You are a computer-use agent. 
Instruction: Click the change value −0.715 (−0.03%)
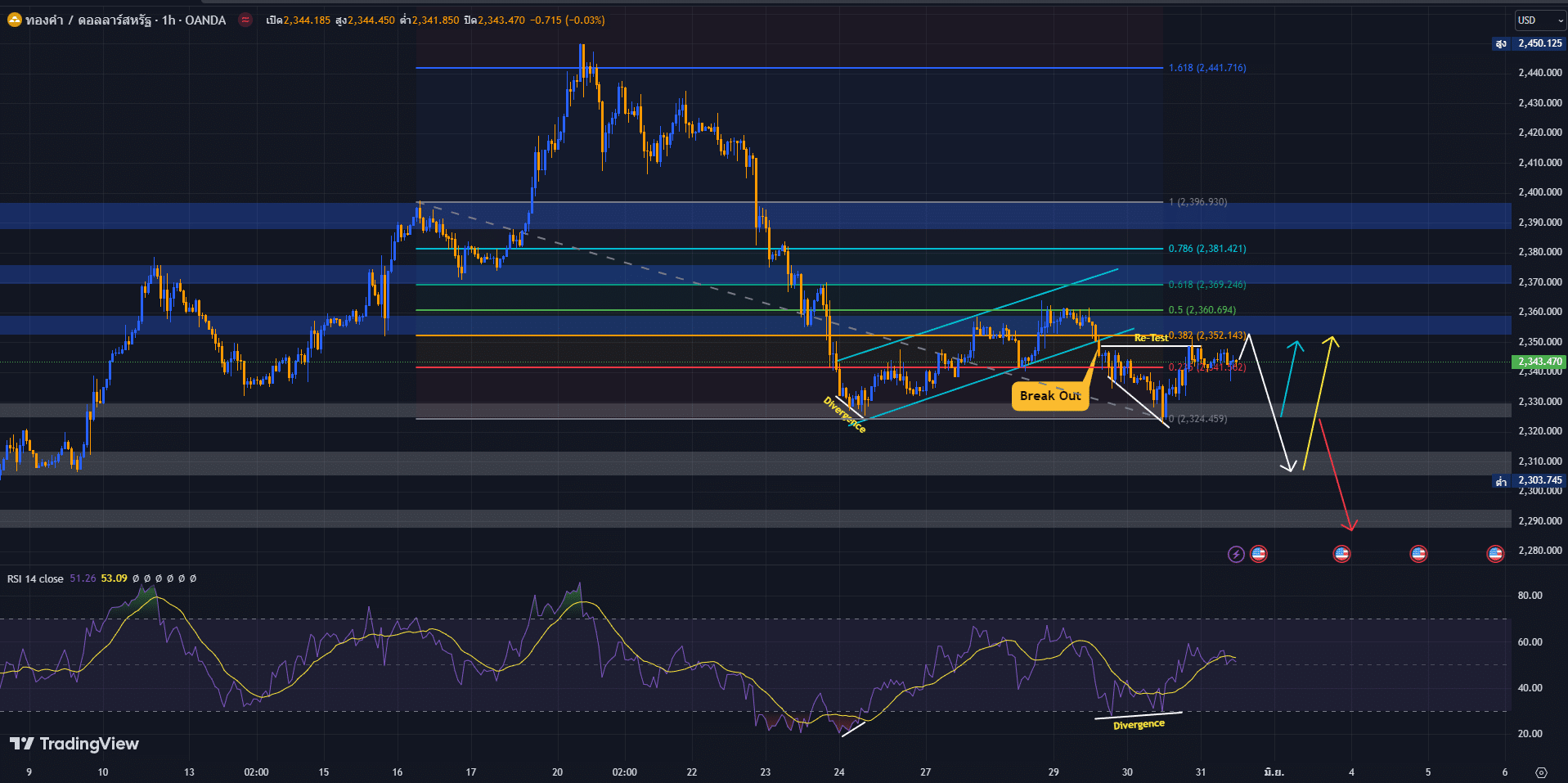[568, 20]
